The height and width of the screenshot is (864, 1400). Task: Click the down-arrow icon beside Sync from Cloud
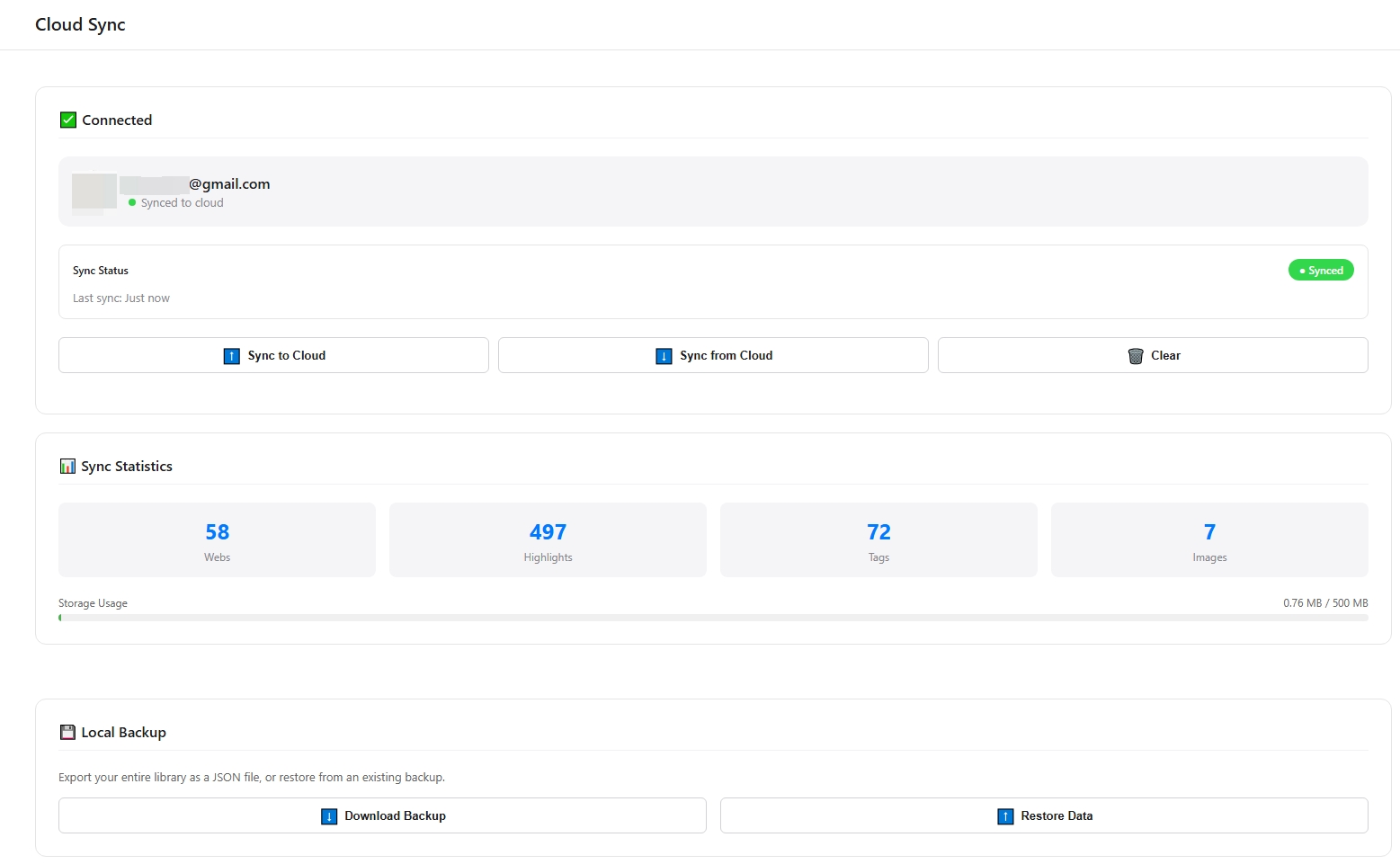pyautogui.click(x=664, y=356)
